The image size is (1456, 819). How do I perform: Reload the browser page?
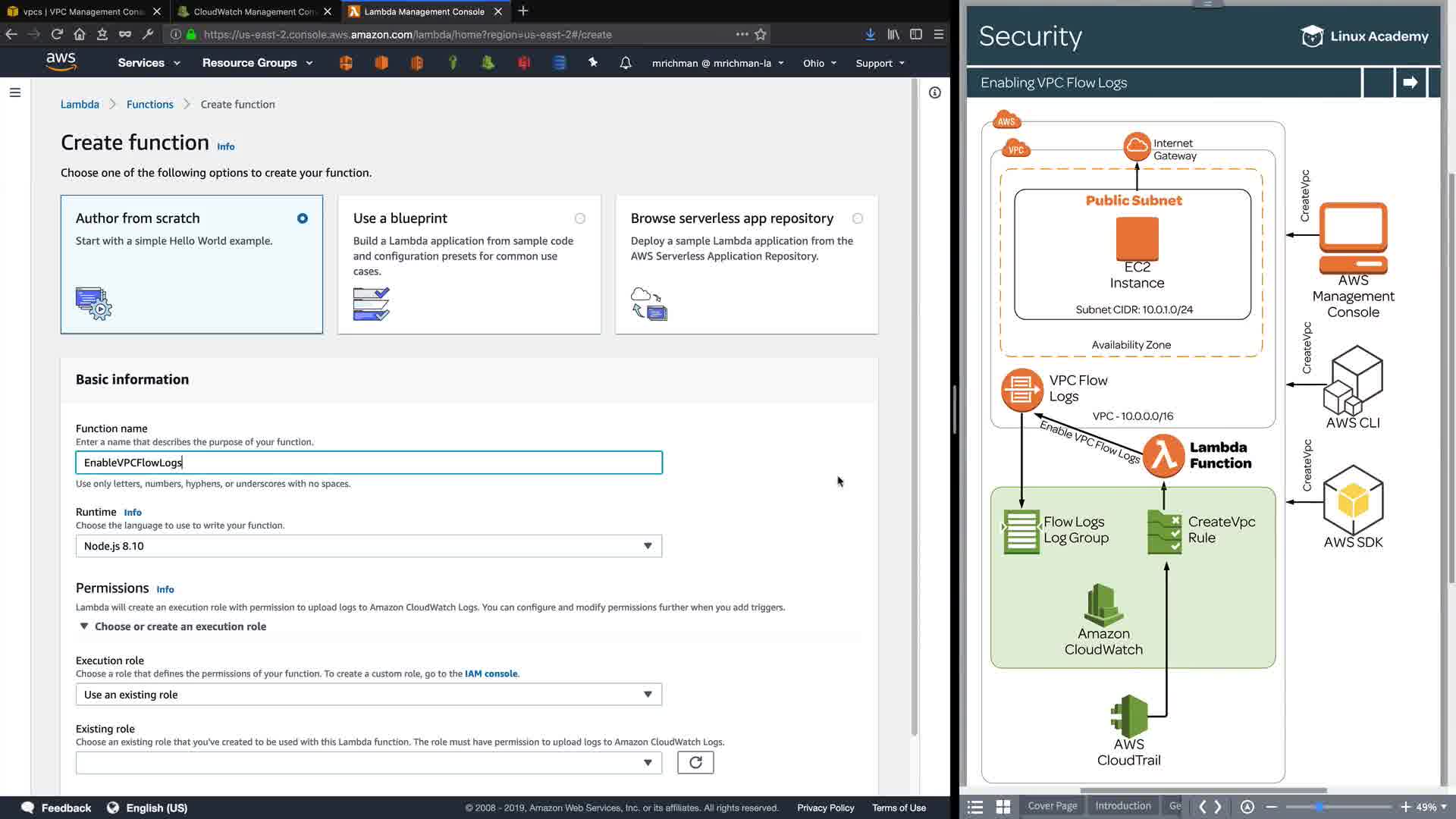(57, 34)
